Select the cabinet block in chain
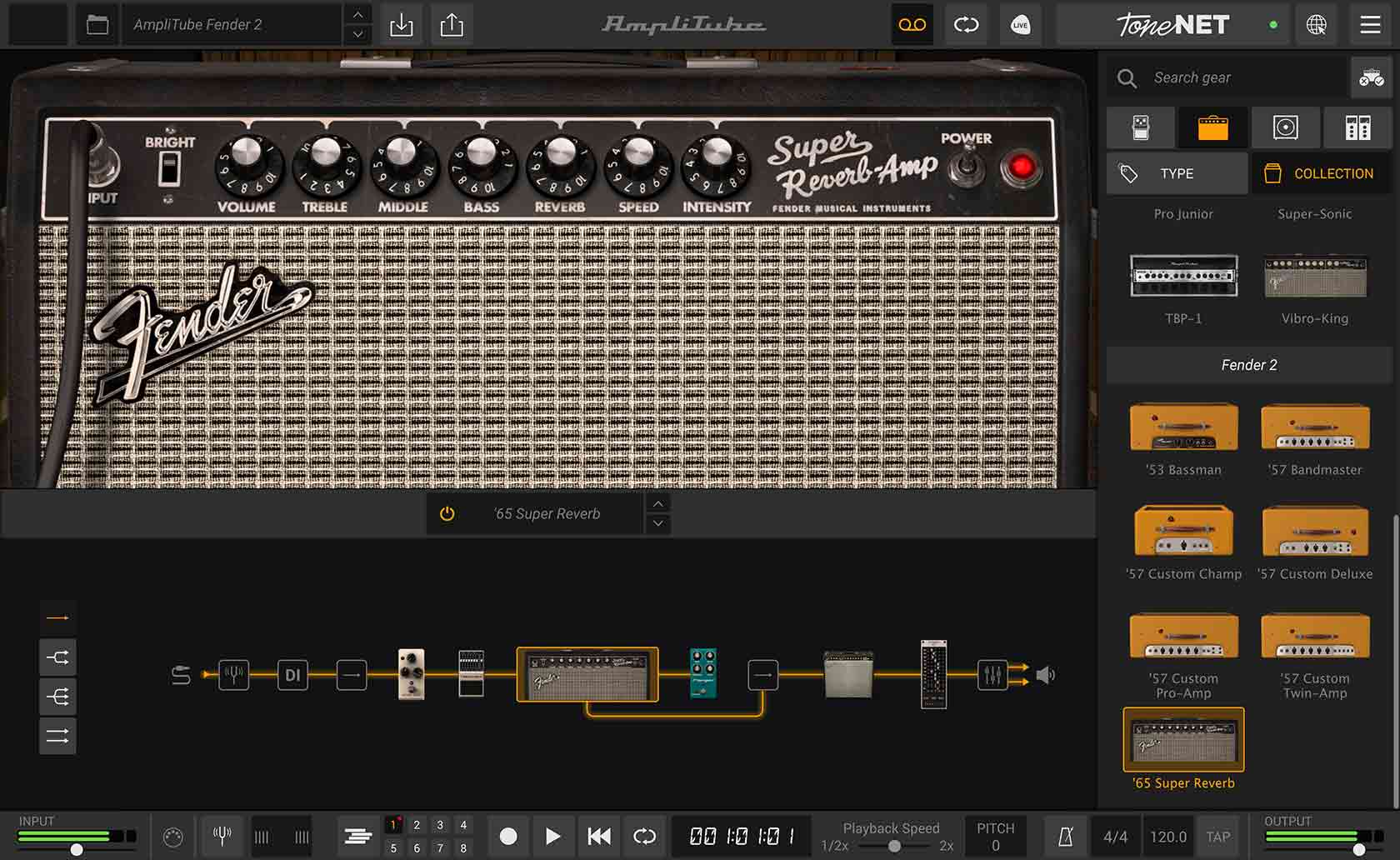 pos(848,674)
